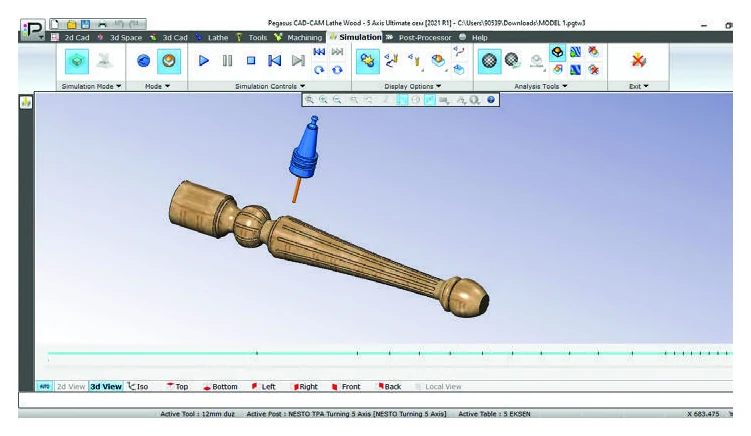Select the Top view button
This screenshot has height=436, width=751.
[x=177, y=386]
